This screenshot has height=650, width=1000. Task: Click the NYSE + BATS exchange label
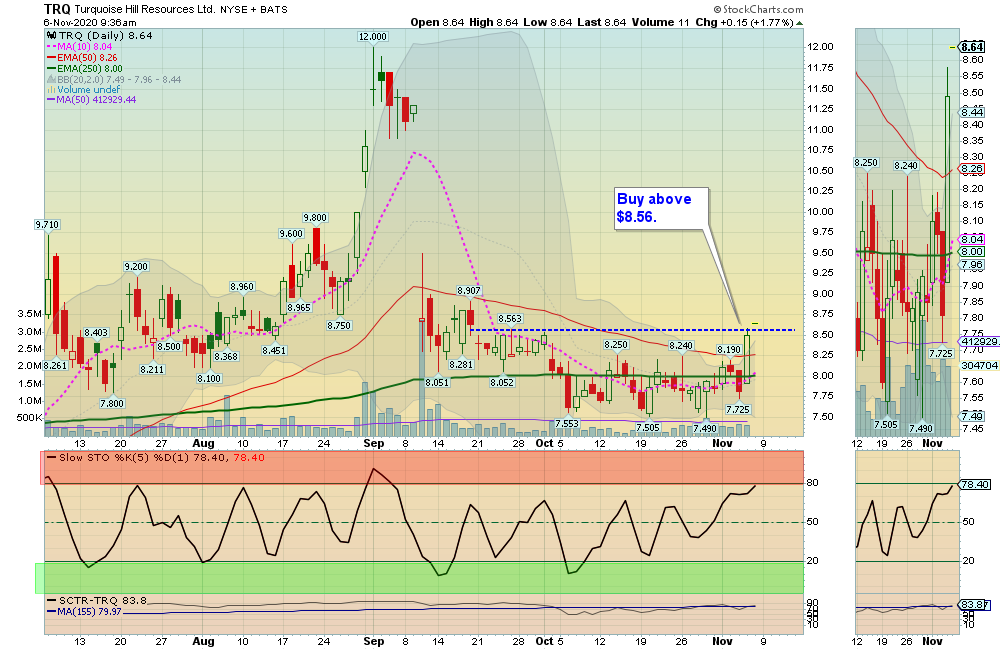(254, 10)
